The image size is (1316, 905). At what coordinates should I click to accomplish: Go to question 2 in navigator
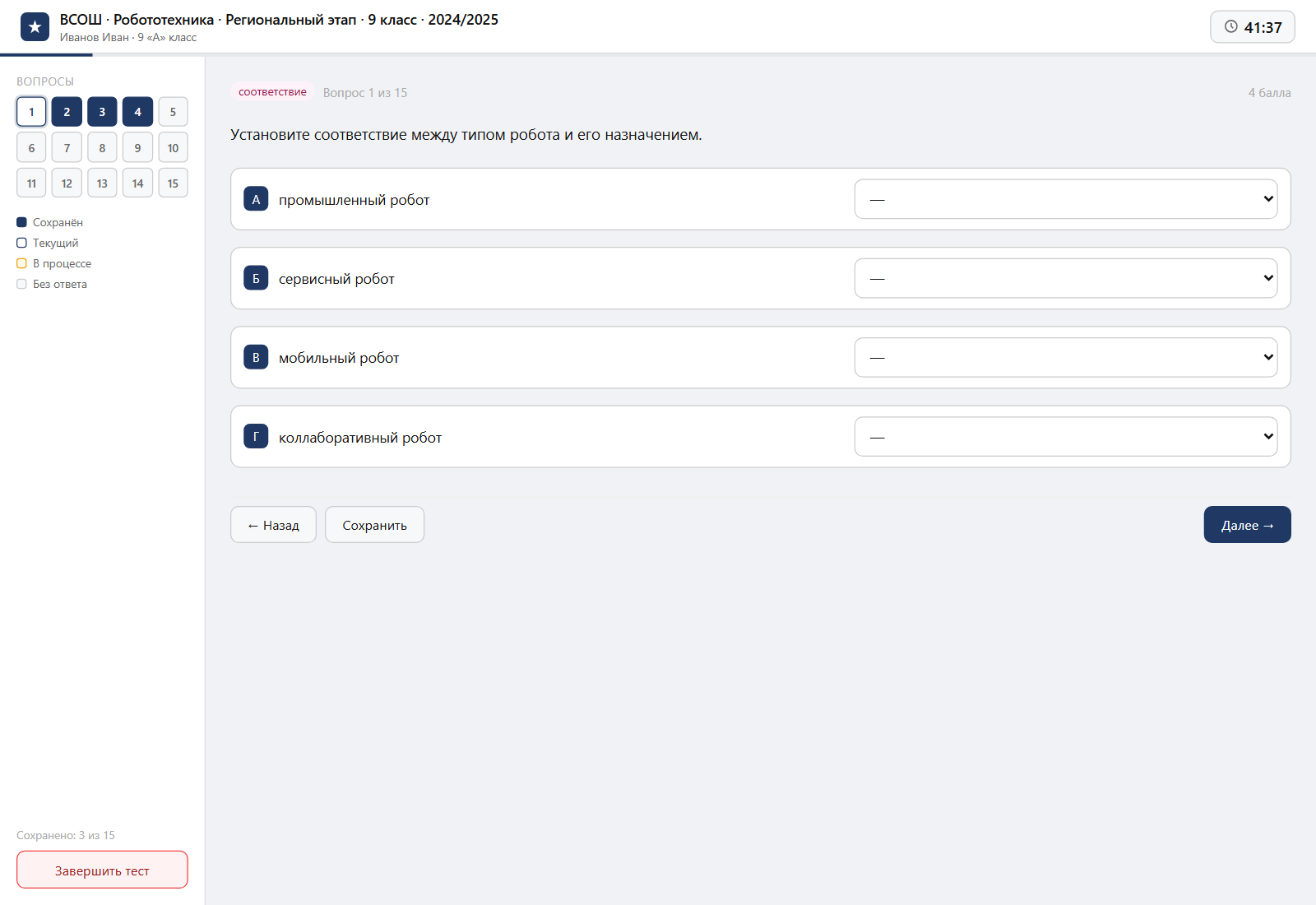67,112
